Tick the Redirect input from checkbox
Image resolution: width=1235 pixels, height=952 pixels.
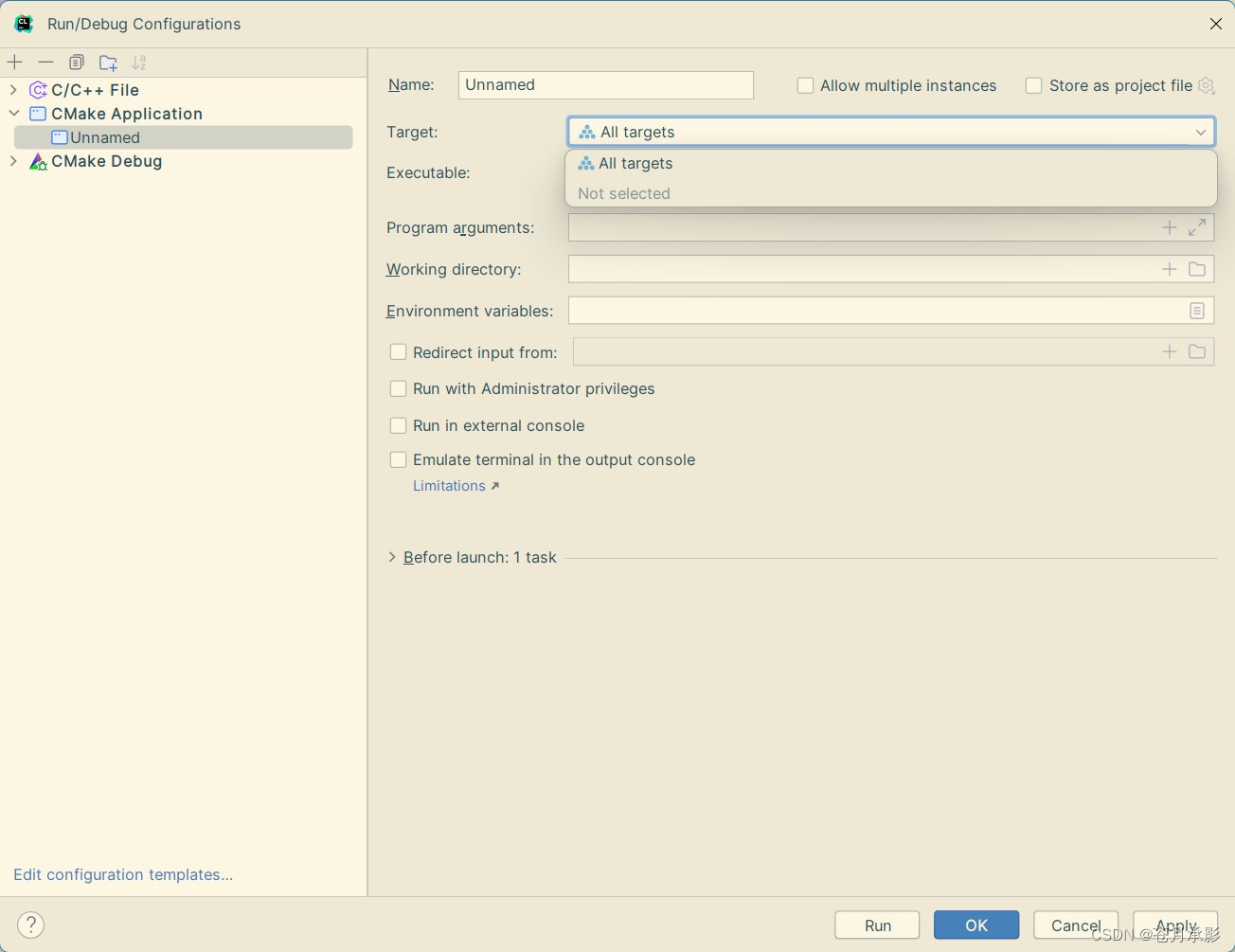coord(399,351)
